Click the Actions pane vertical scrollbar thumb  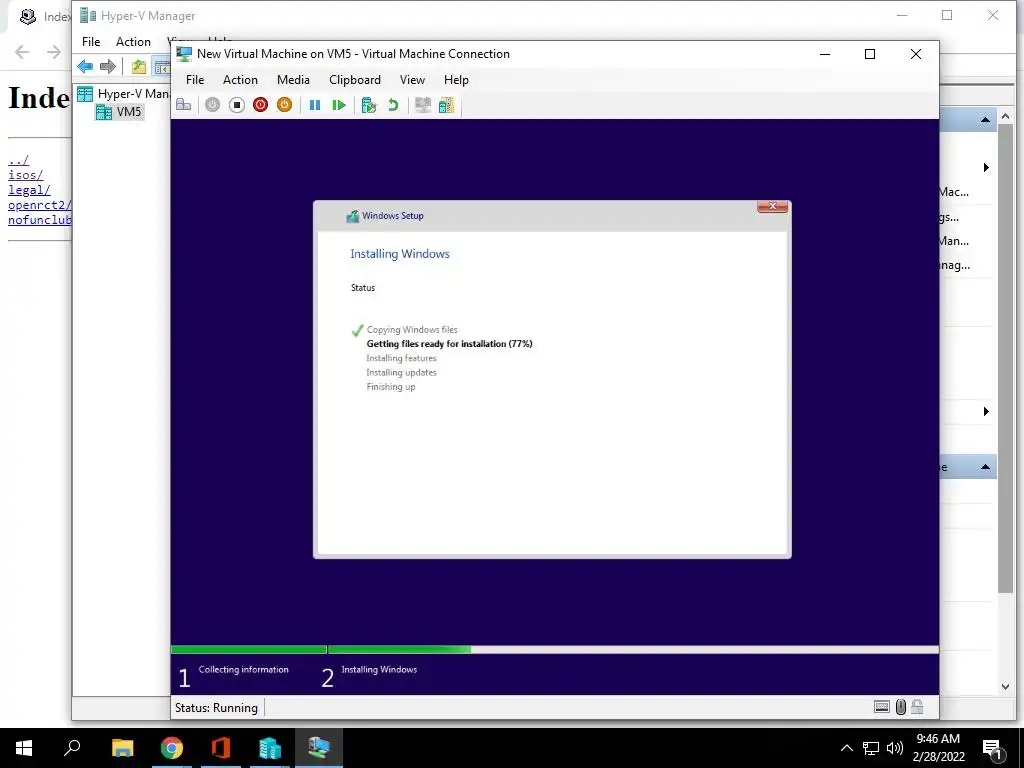click(1006, 358)
